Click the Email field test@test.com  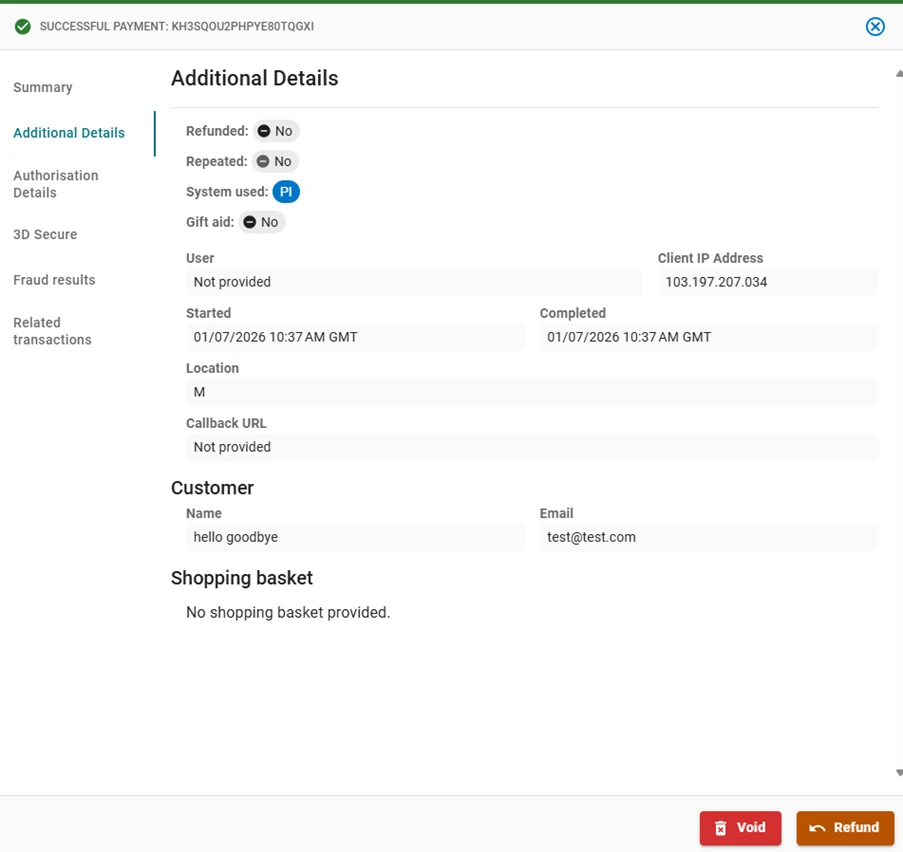(708, 537)
